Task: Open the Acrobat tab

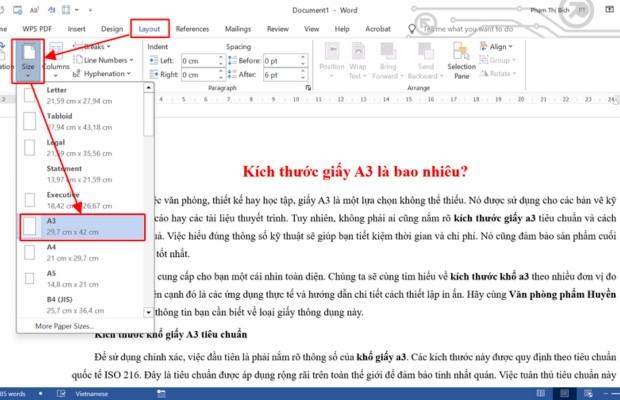Action: [378, 29]
